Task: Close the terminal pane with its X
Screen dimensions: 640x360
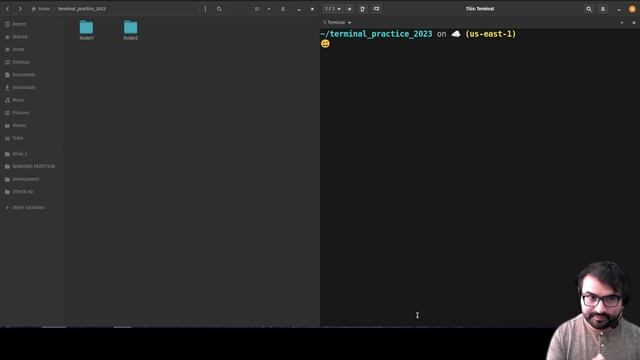Action: point(634,23)
